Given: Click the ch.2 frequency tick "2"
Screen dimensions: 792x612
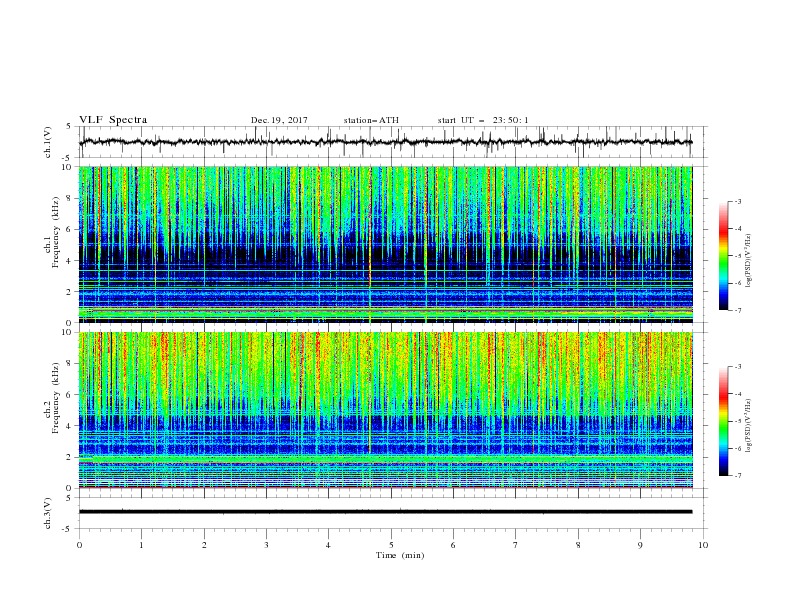Looking at the screenshot, I should click(70, 457).
